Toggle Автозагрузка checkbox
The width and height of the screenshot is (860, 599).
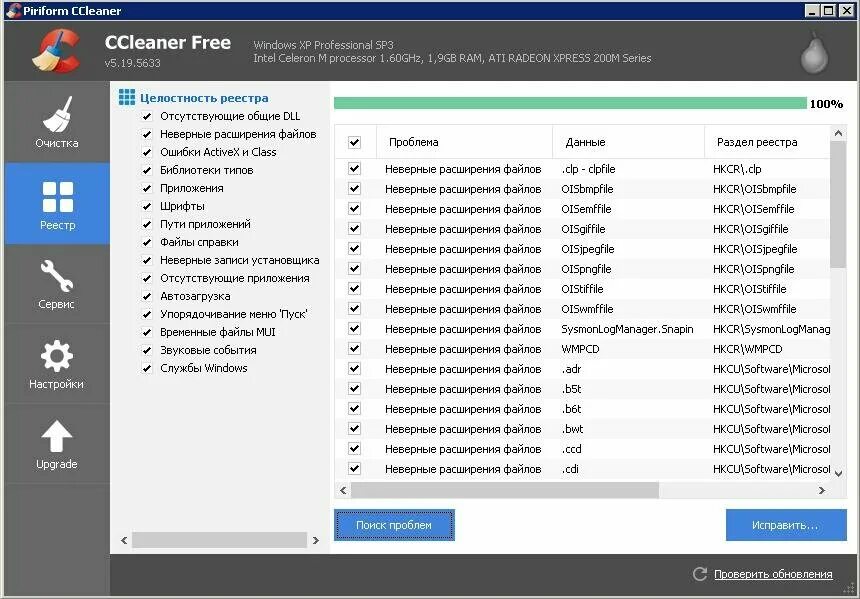(146, 296)
